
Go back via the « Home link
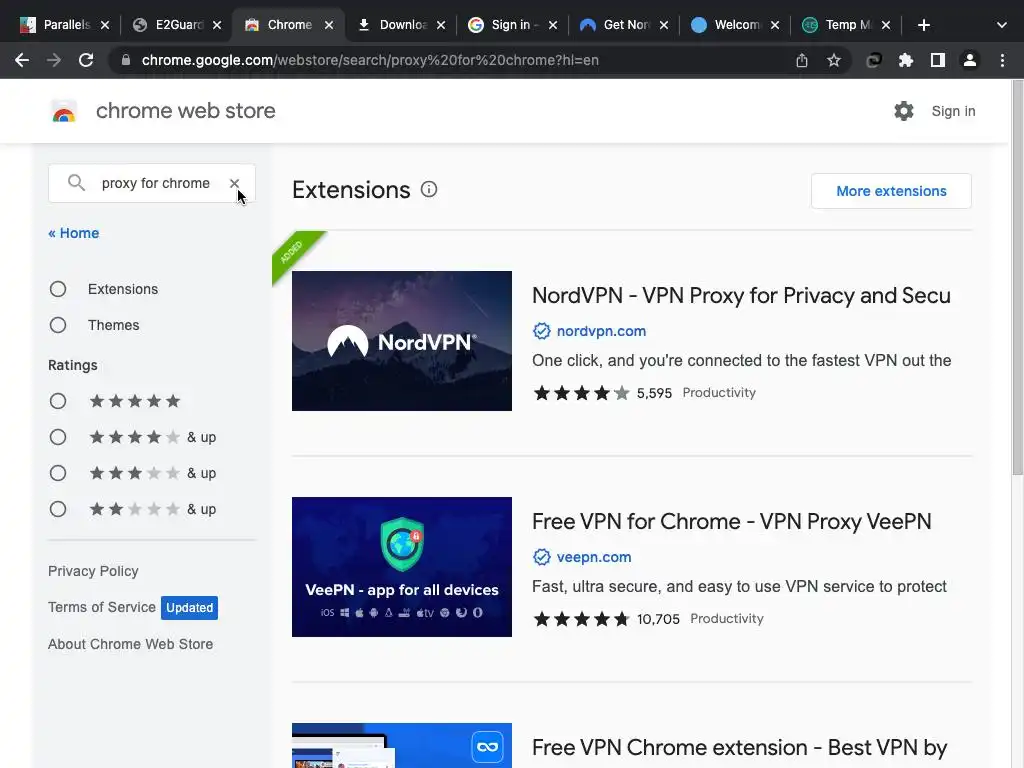click(74, 233)
